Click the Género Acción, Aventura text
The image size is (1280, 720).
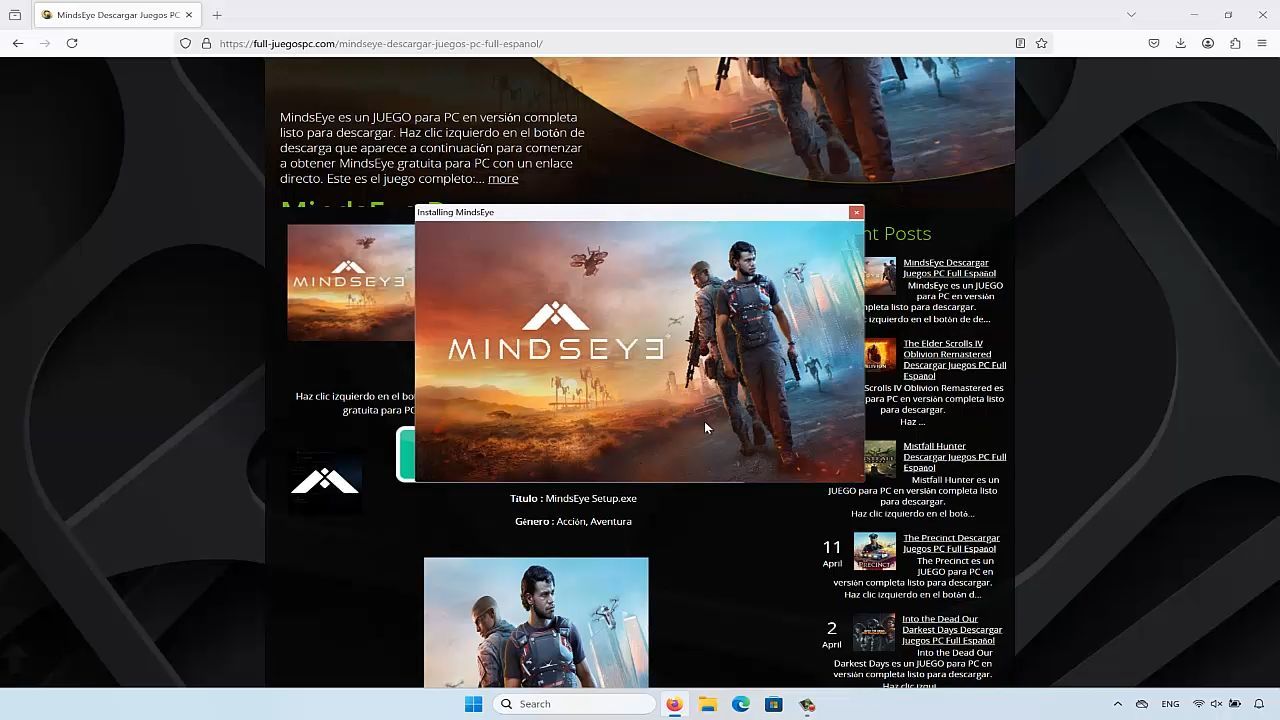(x=573, y=521)
